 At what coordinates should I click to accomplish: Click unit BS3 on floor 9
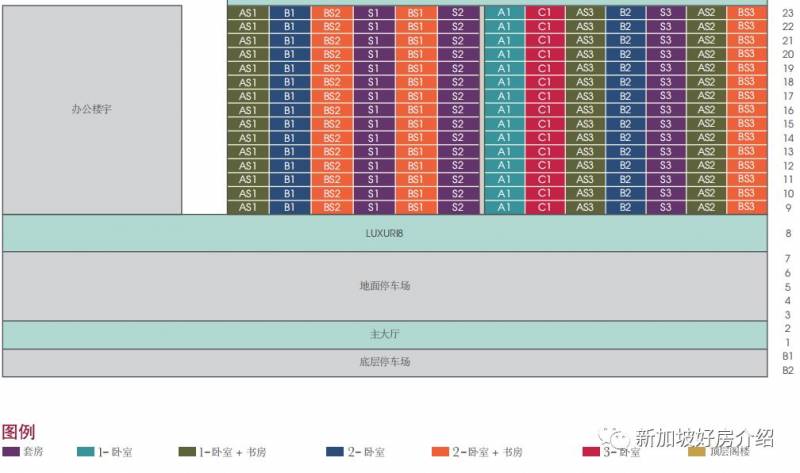point(746,207)
